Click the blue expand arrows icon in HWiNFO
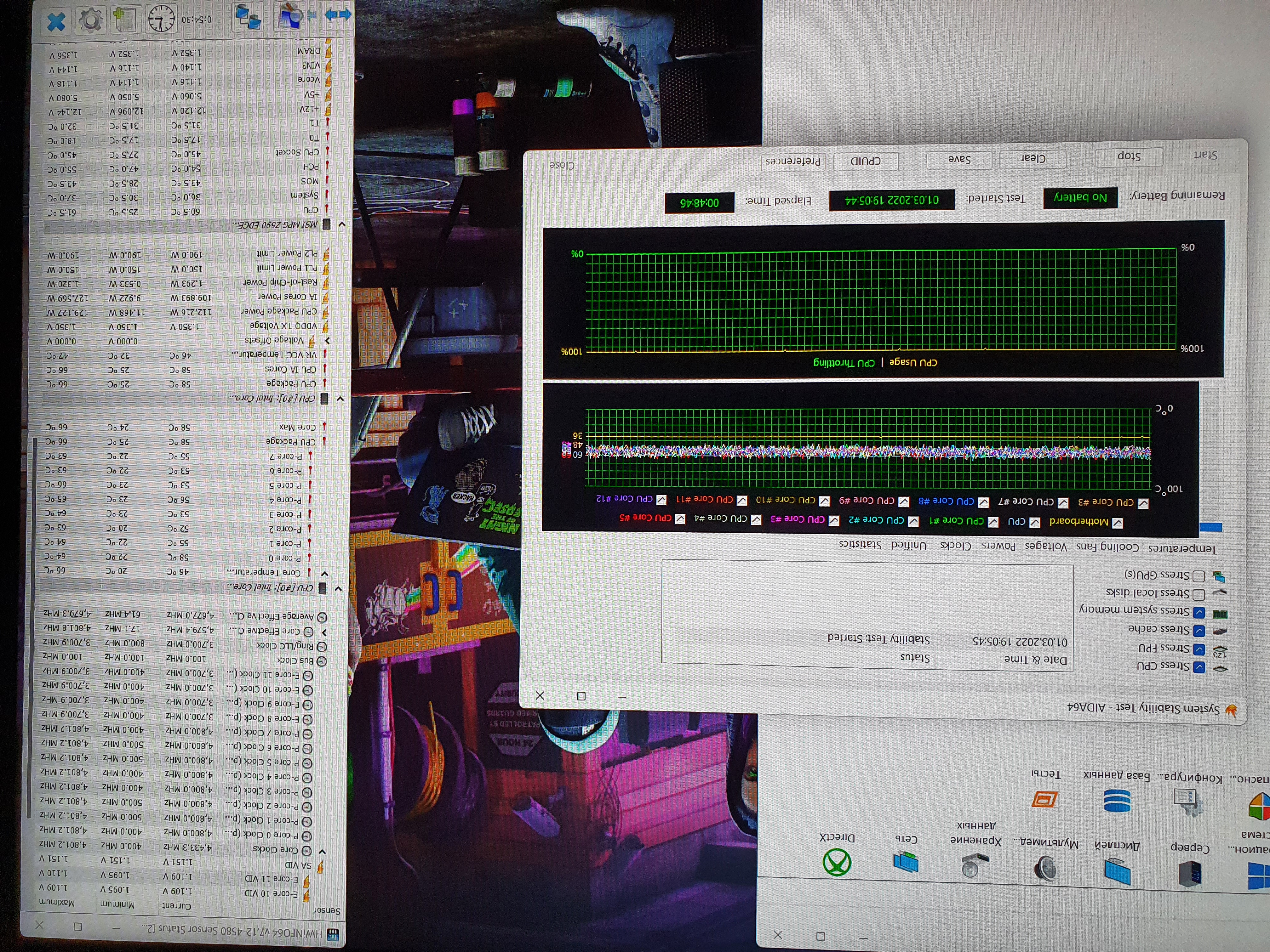This screenshot has height=952, width=1270. 338,14
